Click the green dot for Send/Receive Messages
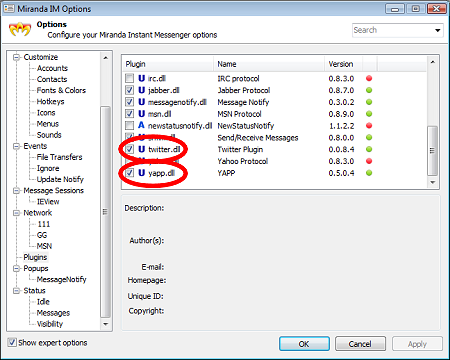 click(369, 137)
